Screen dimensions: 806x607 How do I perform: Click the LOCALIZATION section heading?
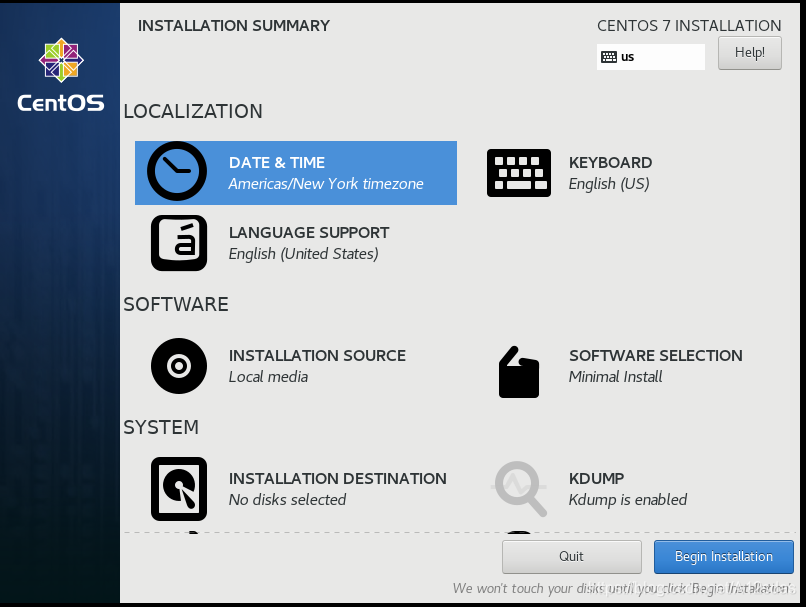(x=193, y=112)
